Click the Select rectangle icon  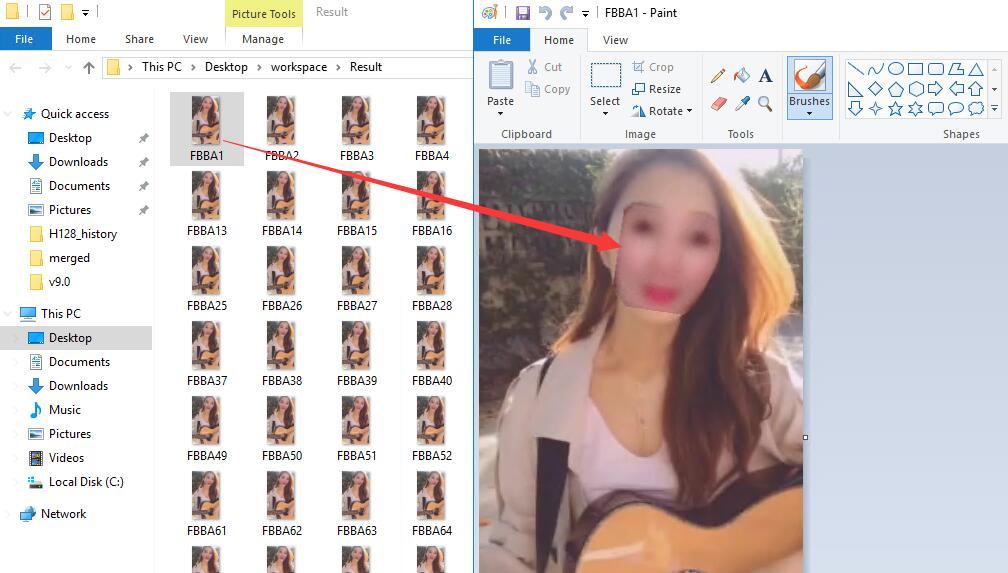[605, 76]
